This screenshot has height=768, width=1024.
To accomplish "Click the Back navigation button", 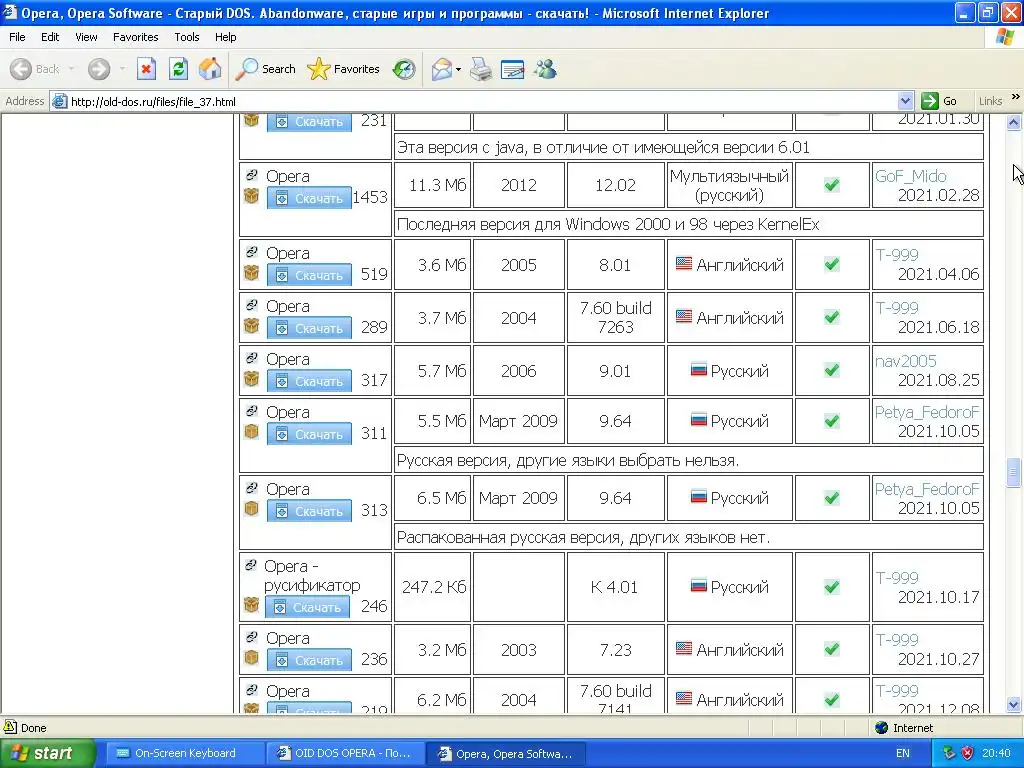I will [x=35, y=69].
